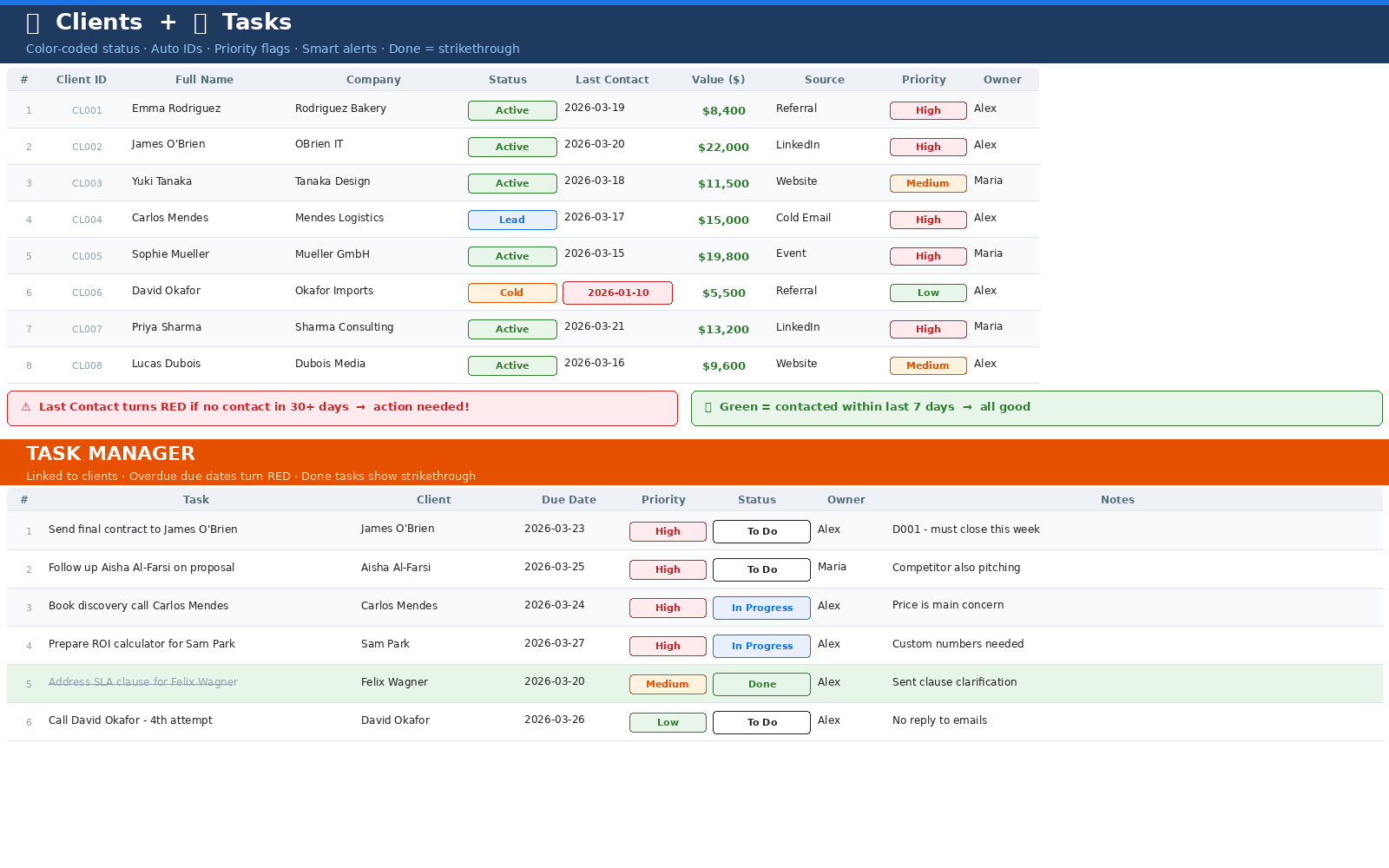Click the red overdue date 2026-01-10
1389x868 pixels.
617,293
